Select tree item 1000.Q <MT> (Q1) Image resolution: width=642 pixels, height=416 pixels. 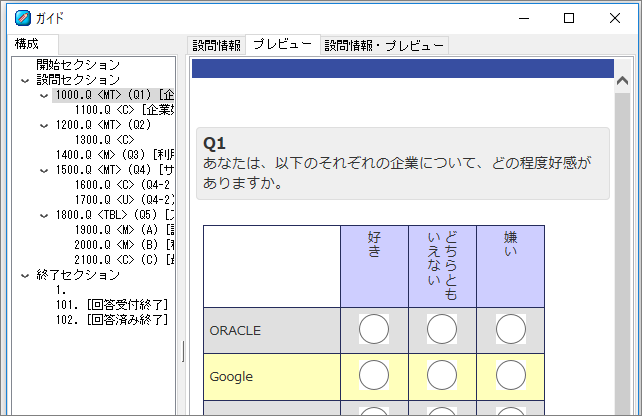point(114,95)
